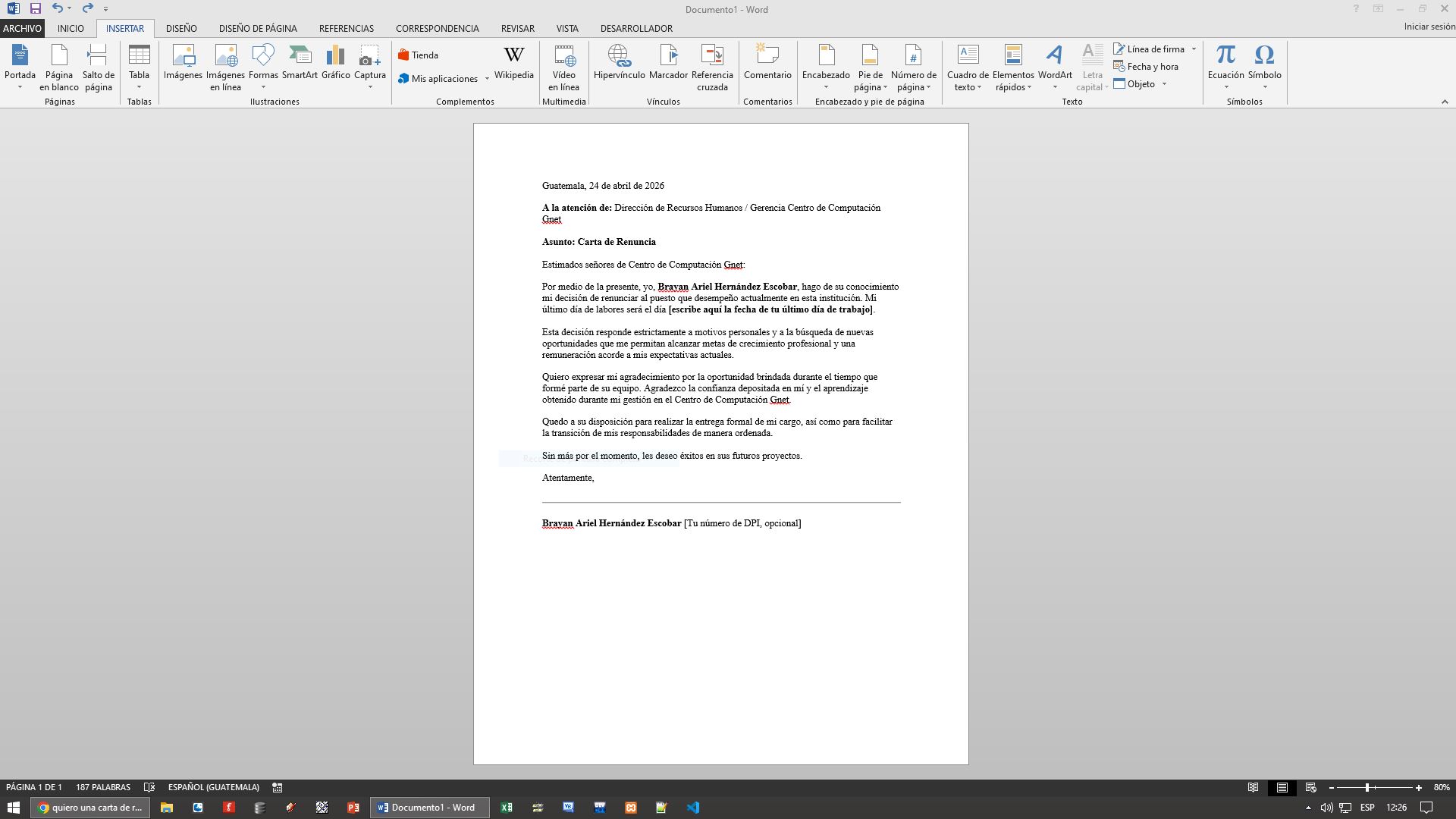Insert a Salto de página

98,55
